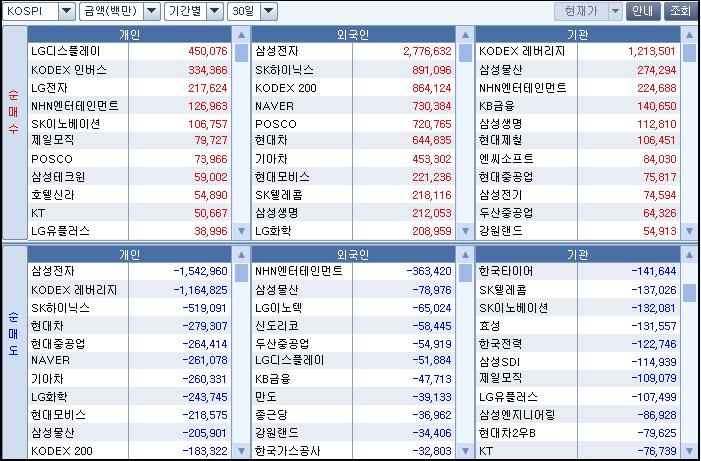Select 한국타이어 row
This screenshot has width=701, height=461.
(578, 271)
